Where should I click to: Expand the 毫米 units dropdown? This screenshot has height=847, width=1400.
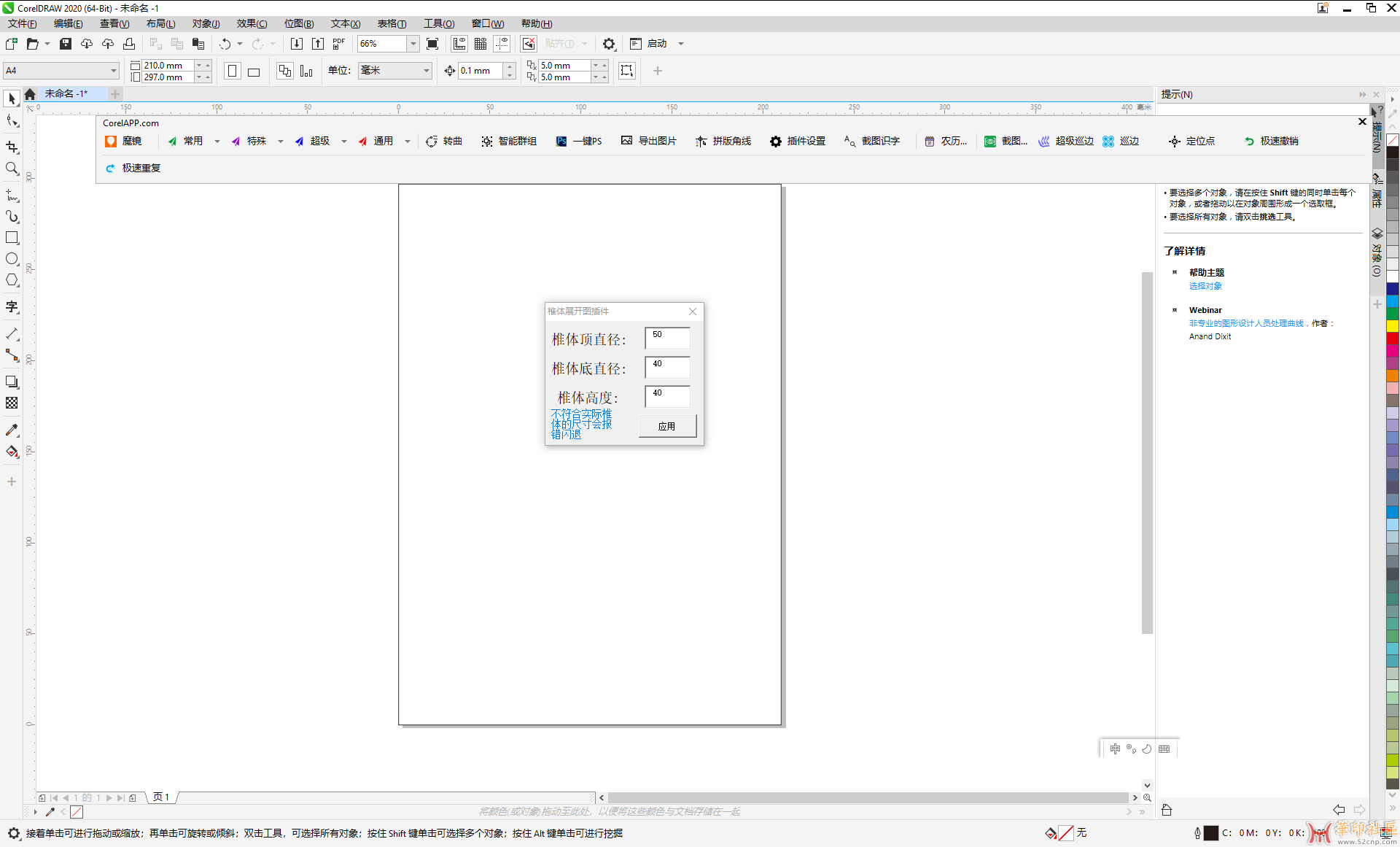[426, 71]
